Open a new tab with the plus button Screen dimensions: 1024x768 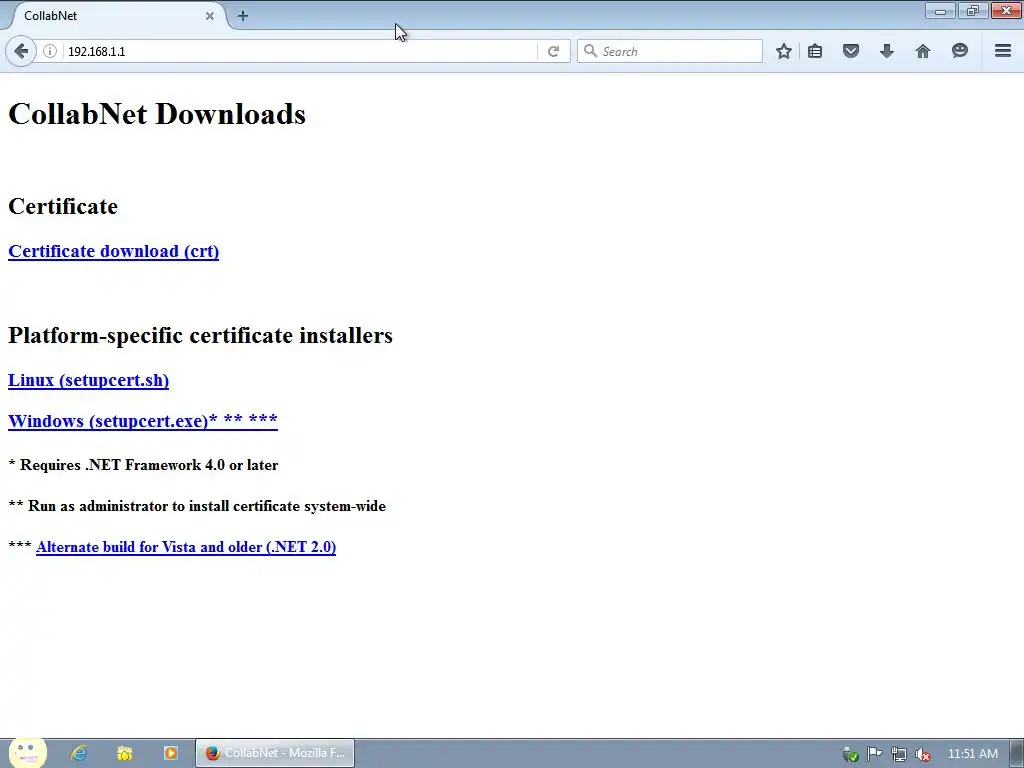[242, 16]
